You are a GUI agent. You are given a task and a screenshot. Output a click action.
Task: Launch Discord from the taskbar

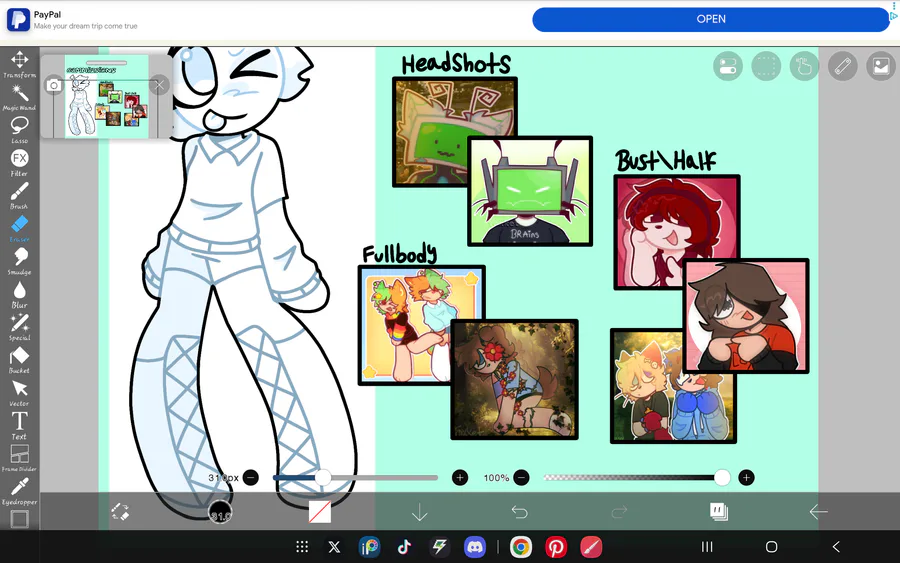(x=475, y=547)
